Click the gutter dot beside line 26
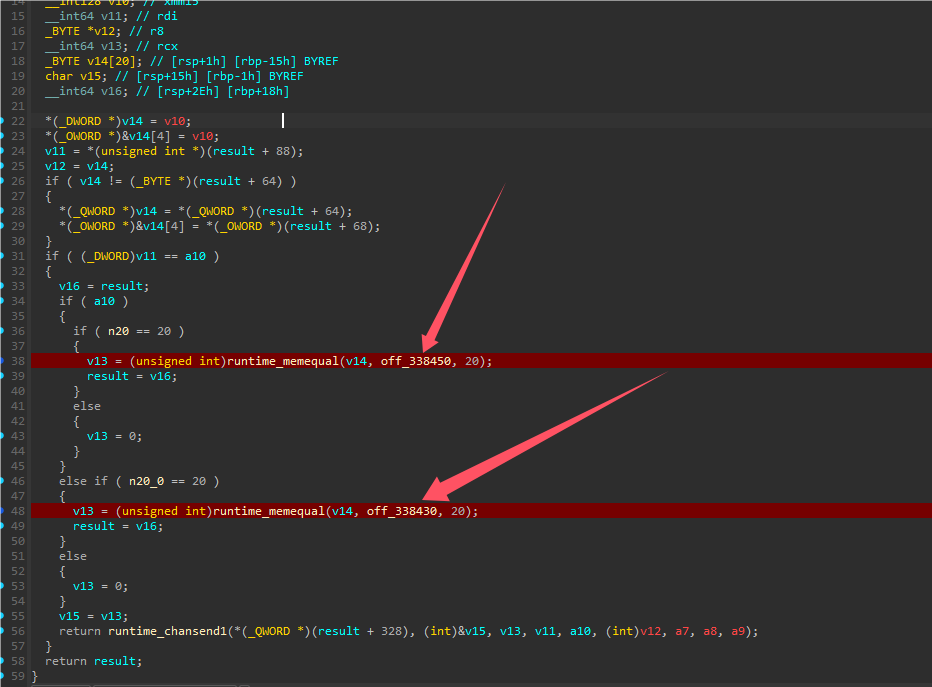The height and width of the screenshot is (687, 932). 3,181
